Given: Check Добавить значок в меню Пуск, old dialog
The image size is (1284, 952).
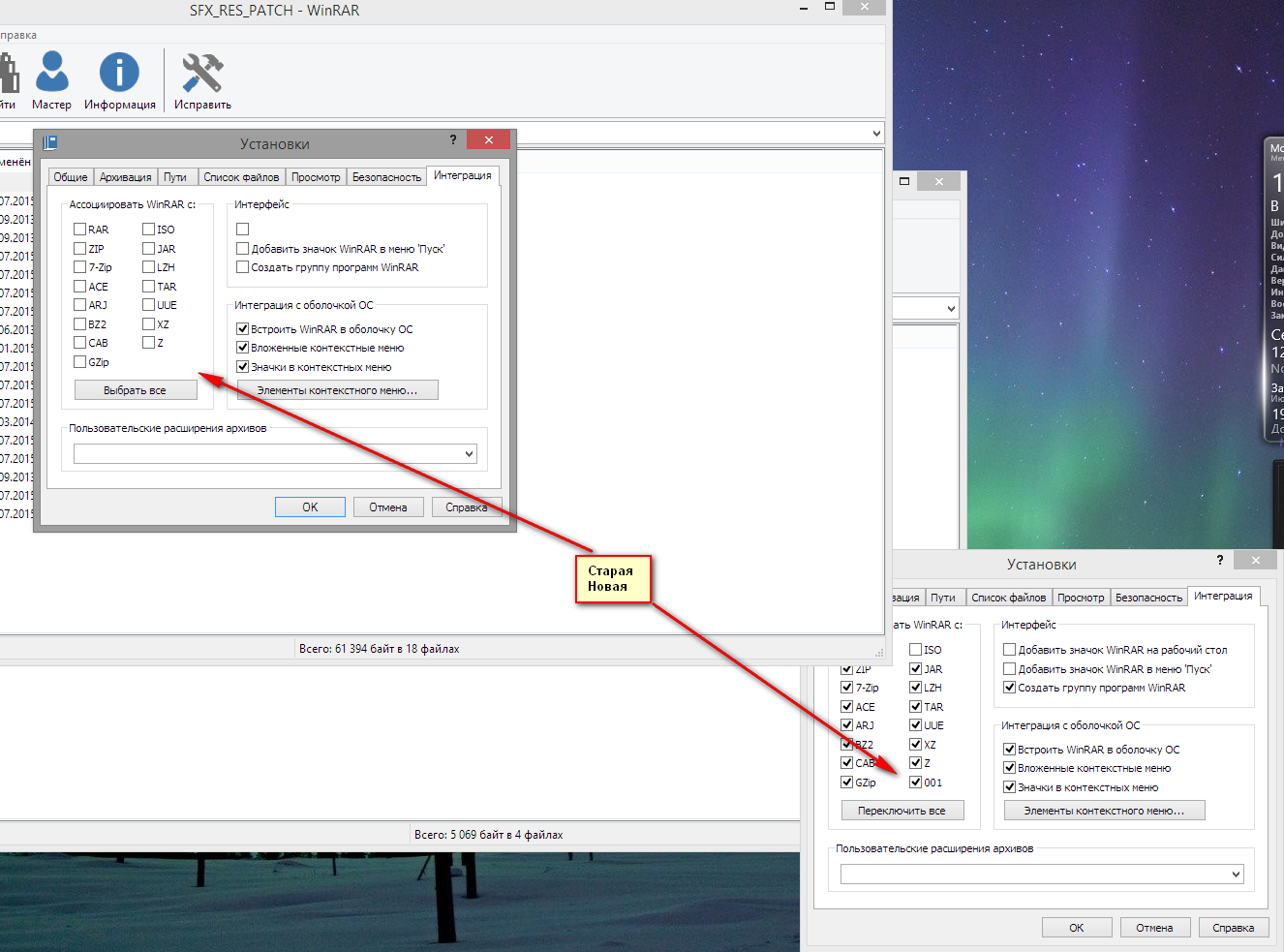Looking at the screenshot, I should [243, 249].
